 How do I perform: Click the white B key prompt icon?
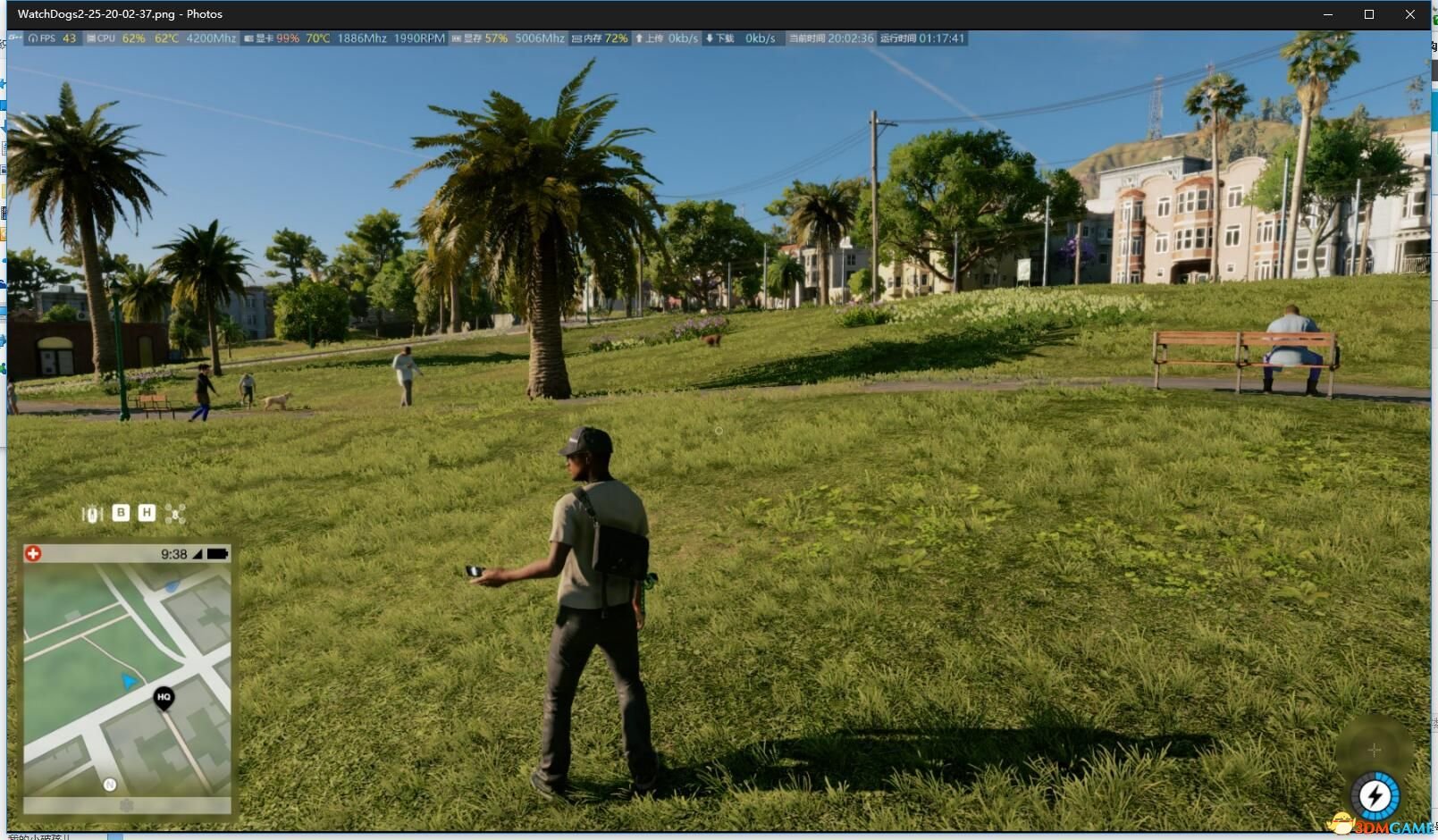click(x=121, y=513)
